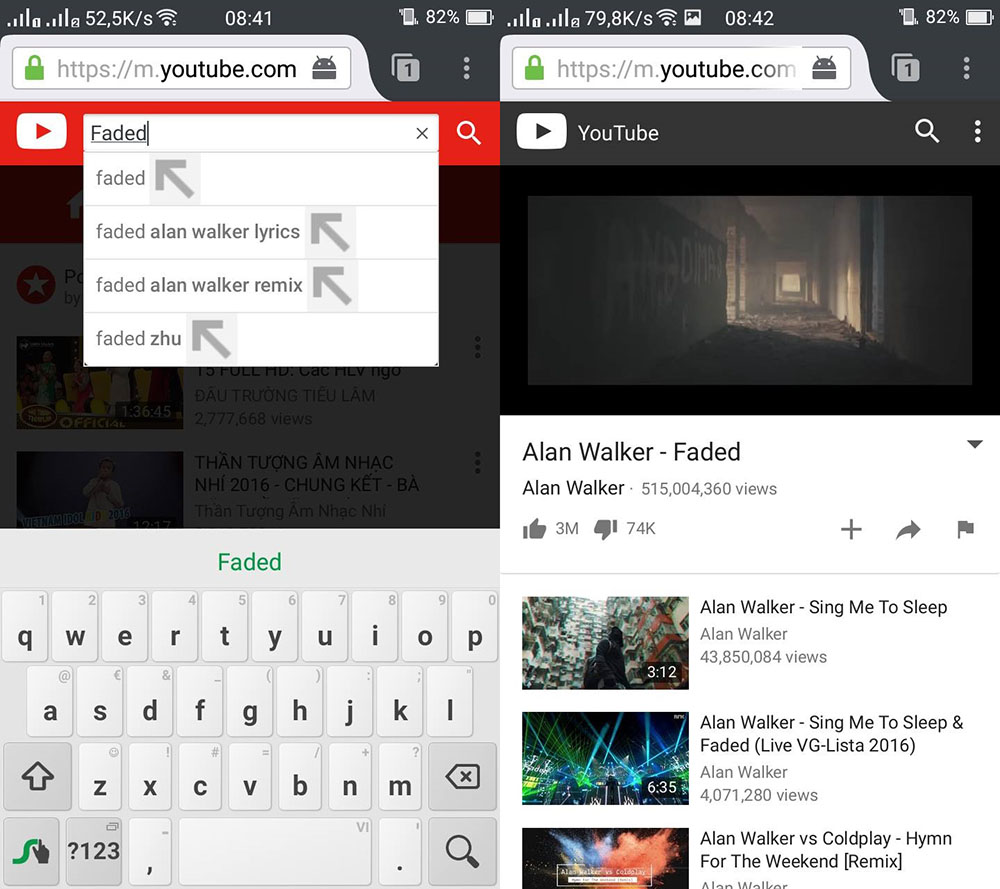Tap the arrow to autofill 'faded alan walker lyrics'

[331, 231]
